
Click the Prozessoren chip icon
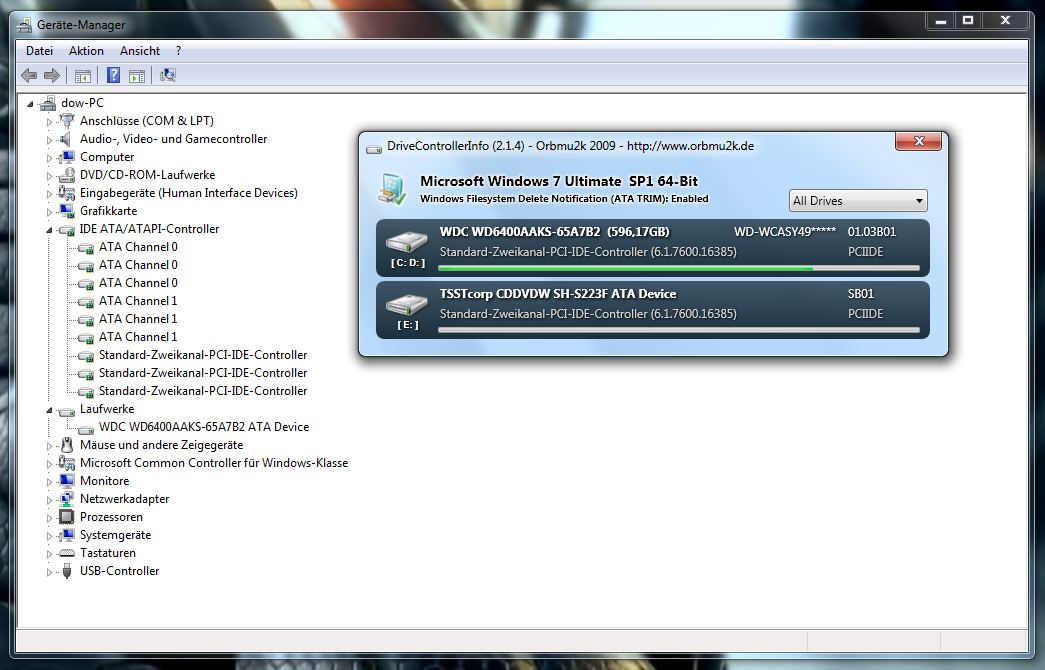tap(67, 517)
